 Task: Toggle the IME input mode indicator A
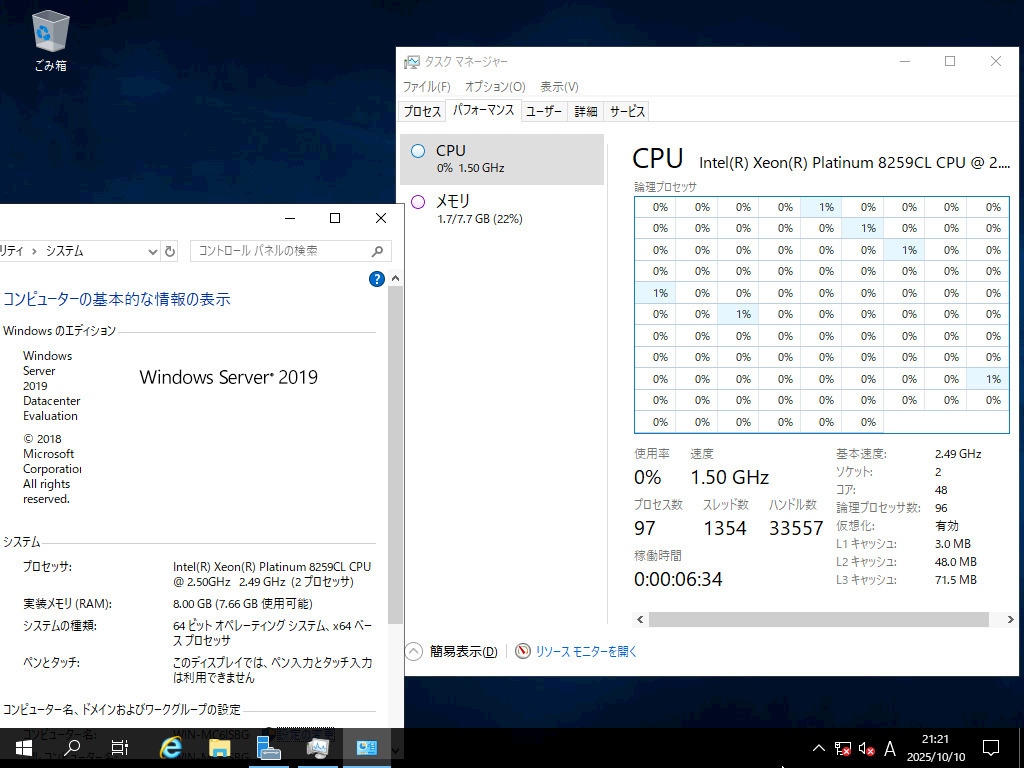pyautogui.click(x=889, y=748)
